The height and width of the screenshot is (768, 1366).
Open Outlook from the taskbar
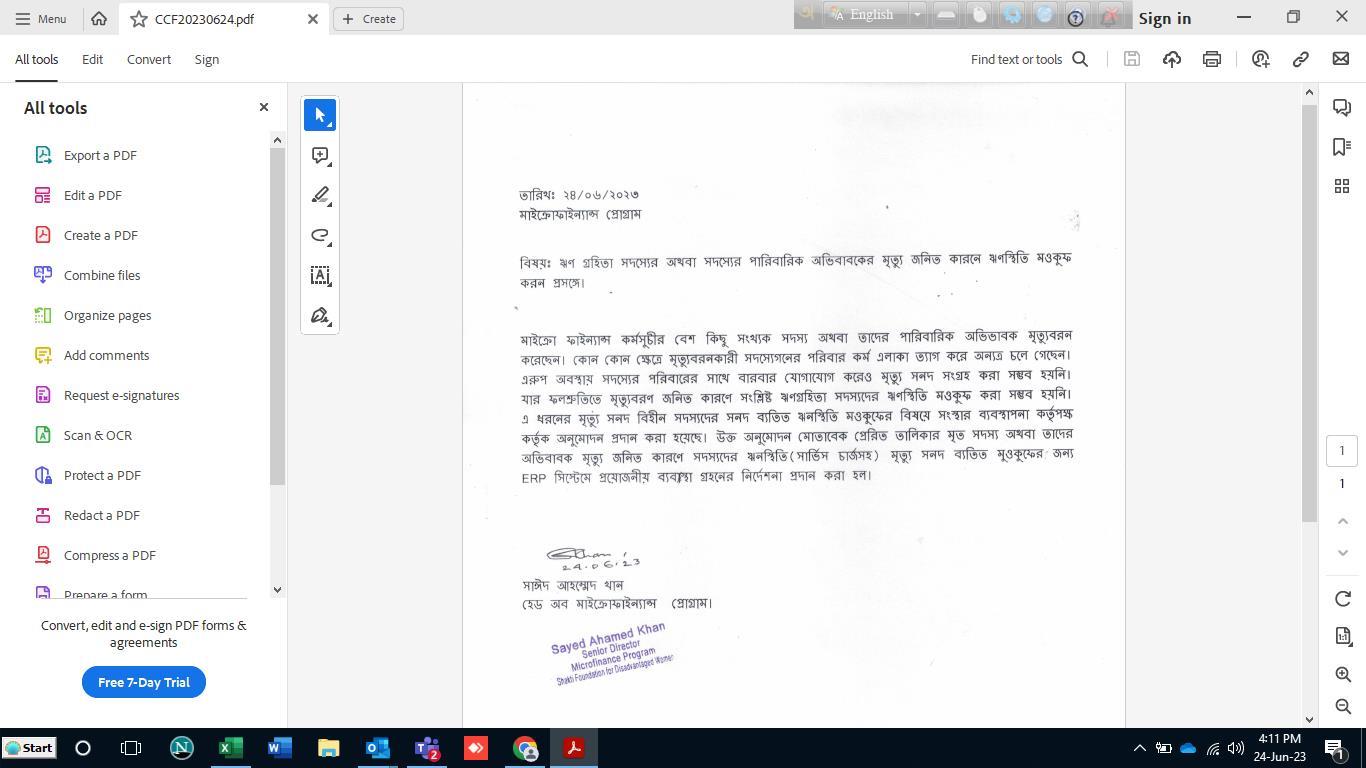(378, 748)
